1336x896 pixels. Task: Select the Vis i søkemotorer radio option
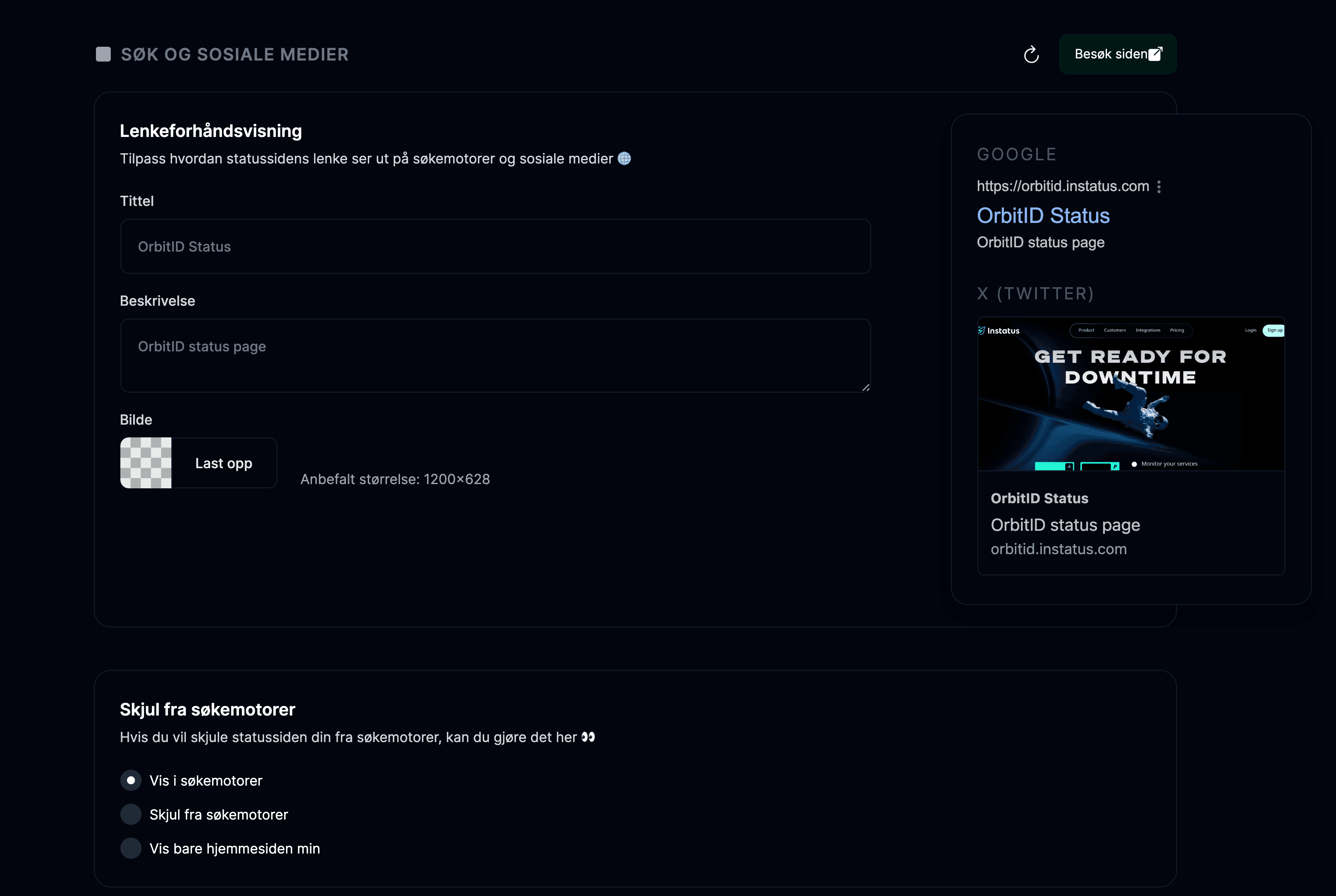point(131,781)
